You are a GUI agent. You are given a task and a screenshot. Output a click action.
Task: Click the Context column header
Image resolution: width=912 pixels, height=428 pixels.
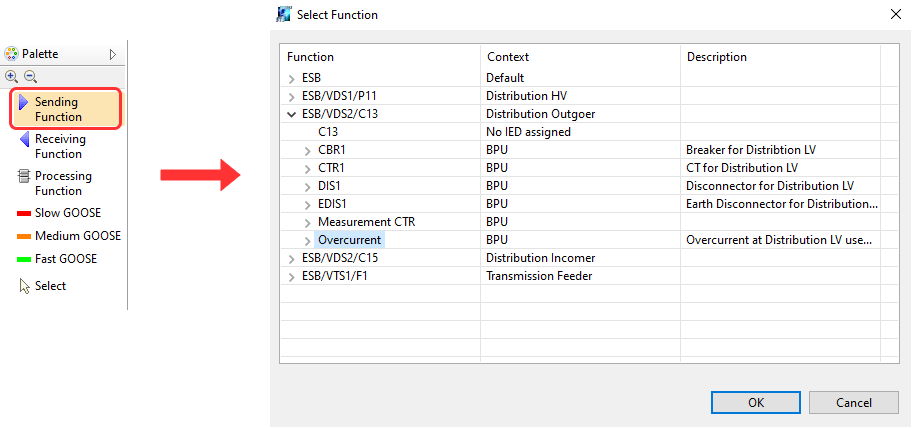(x=508, y=57)
